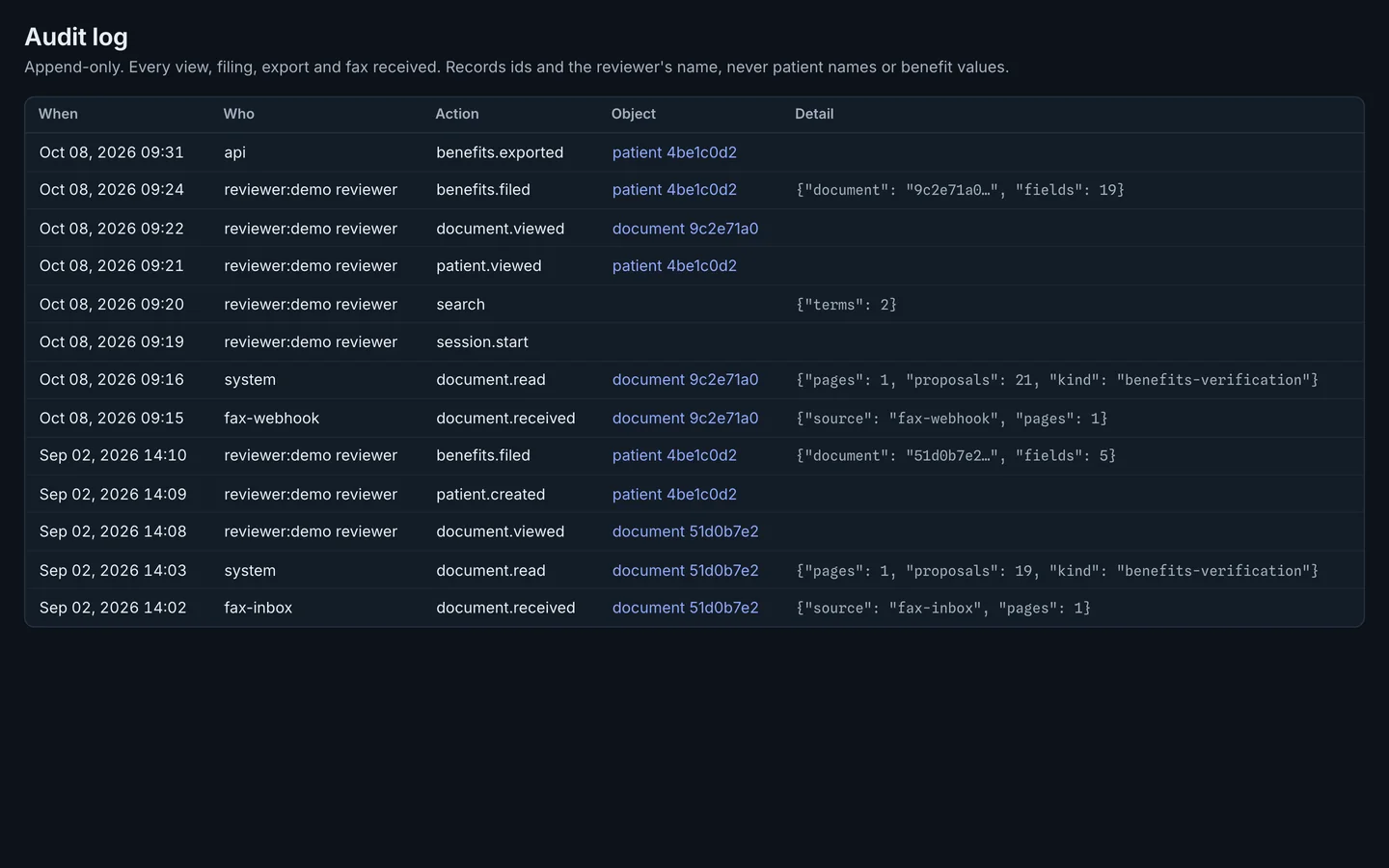Click the When column header

tap(58, 114)
